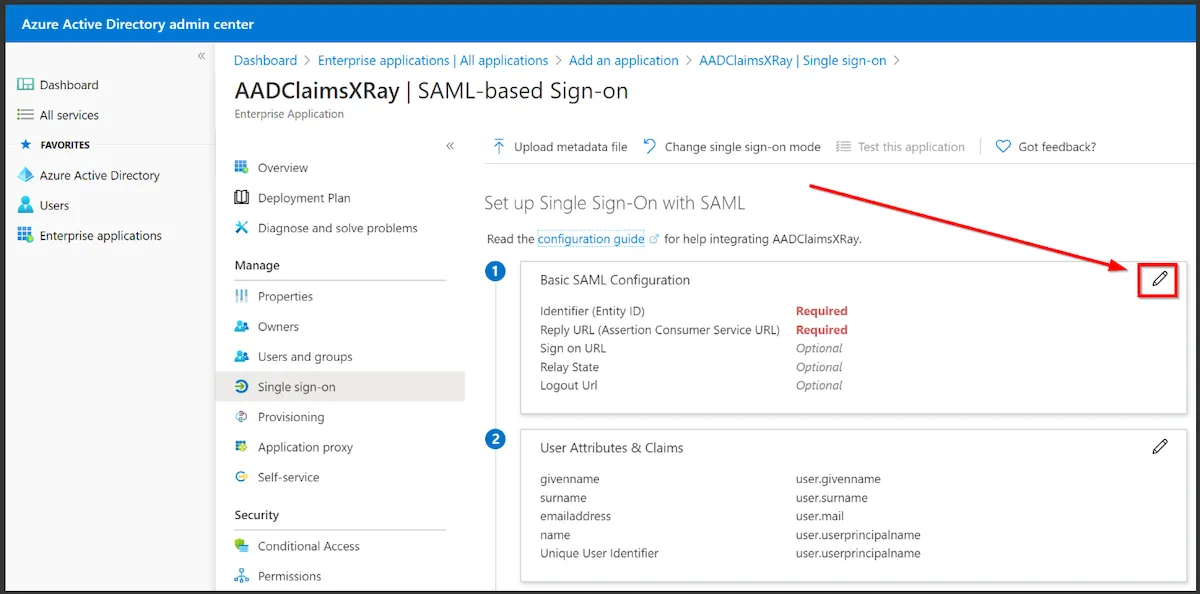This screenshot has width=1200, height=594.
Task: Click the user.mail claim value
Action: (x=820, y=516)
